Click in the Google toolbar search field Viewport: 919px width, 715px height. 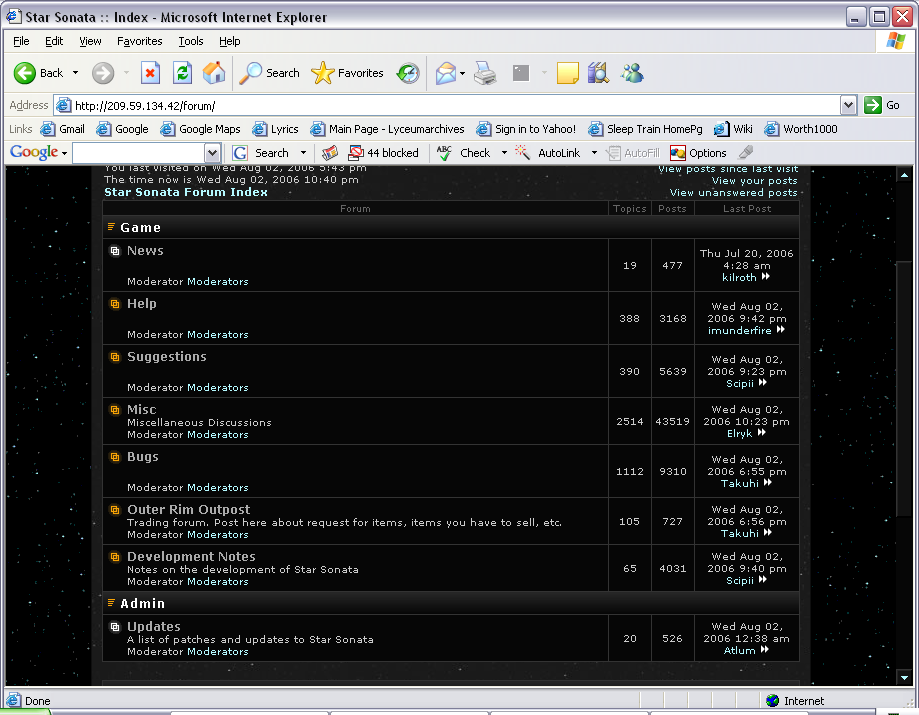coord(138,153)
